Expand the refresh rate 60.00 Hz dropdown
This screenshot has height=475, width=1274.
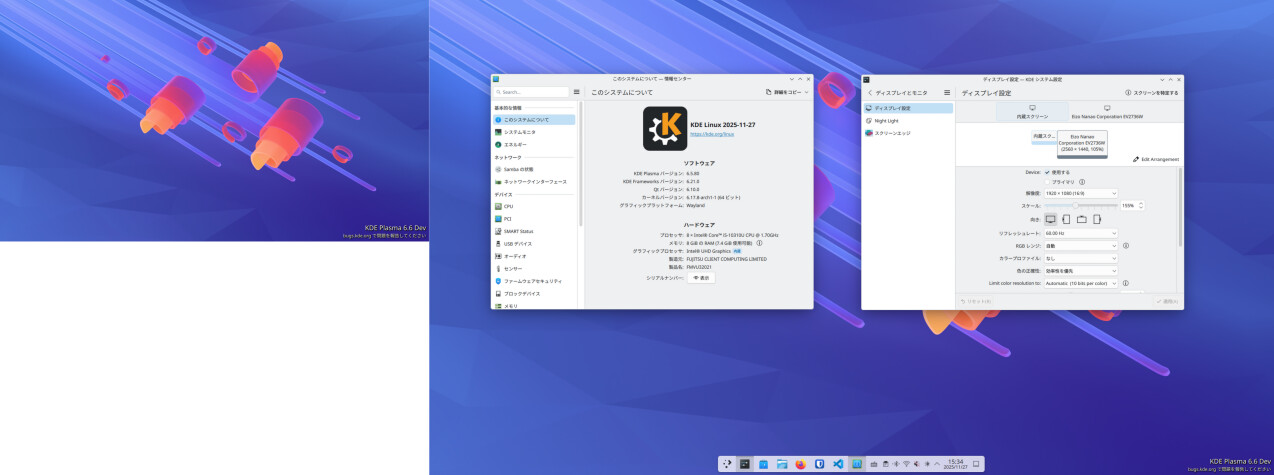click(x=1080, y=233)
